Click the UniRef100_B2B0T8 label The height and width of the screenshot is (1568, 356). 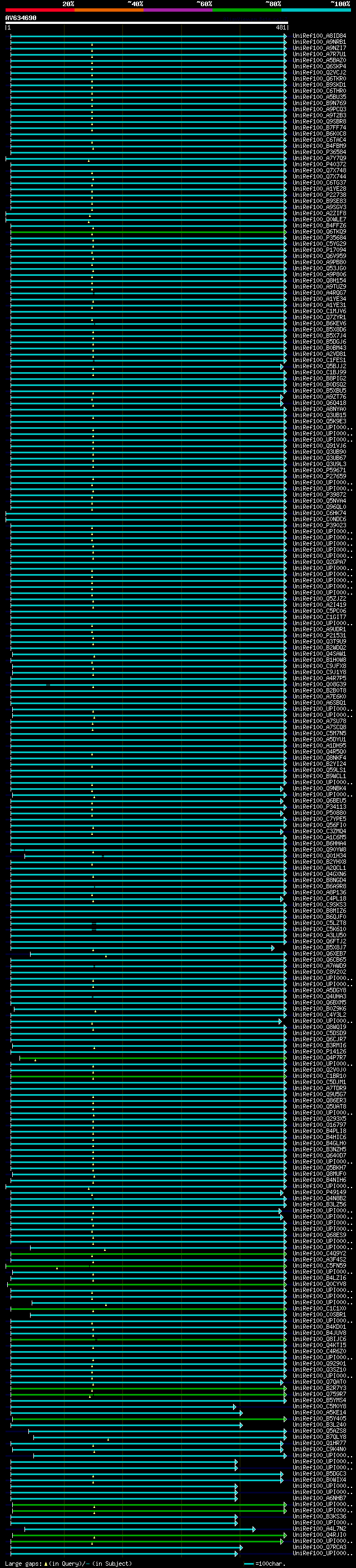[x=319, y=690]
